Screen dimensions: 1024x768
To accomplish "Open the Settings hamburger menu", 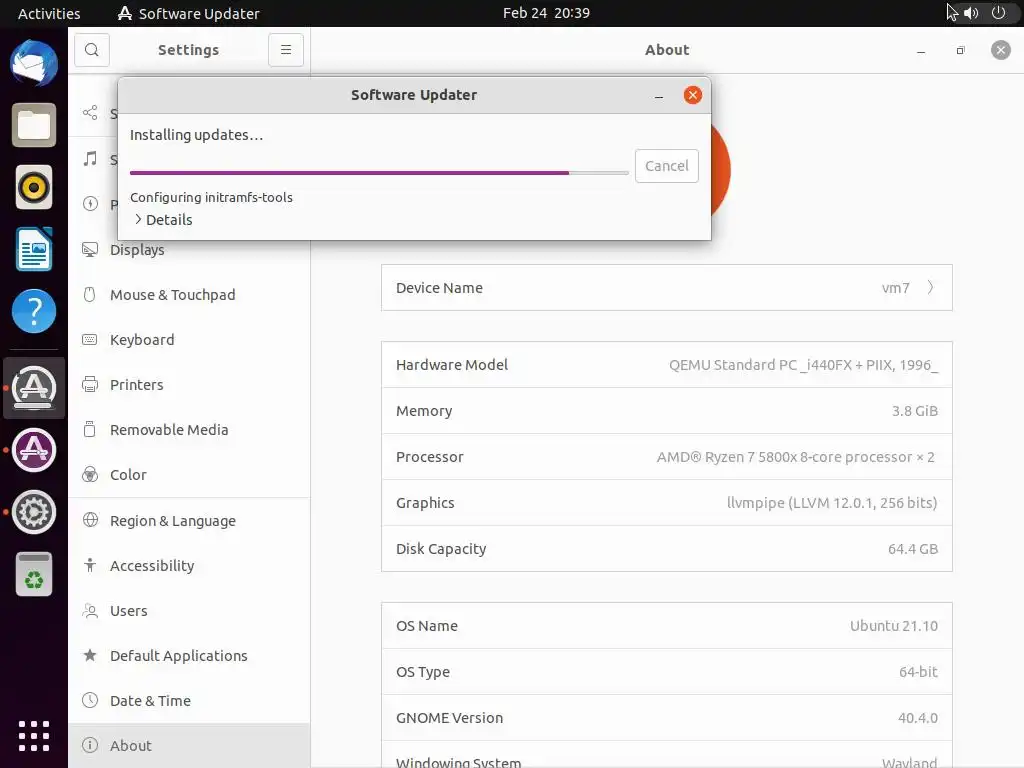I will (286, 50).
